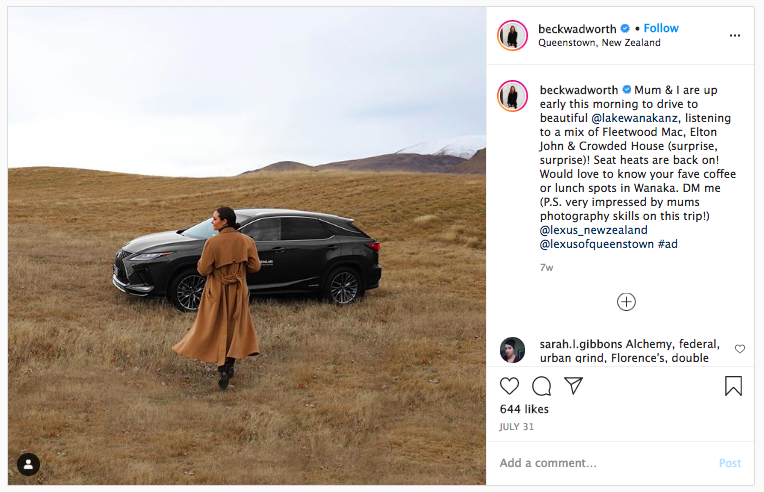Visit @lexus_newzealand profile link
Viewport: 764px width, 492px height.
pyautogui.click(x=593, y=230)
